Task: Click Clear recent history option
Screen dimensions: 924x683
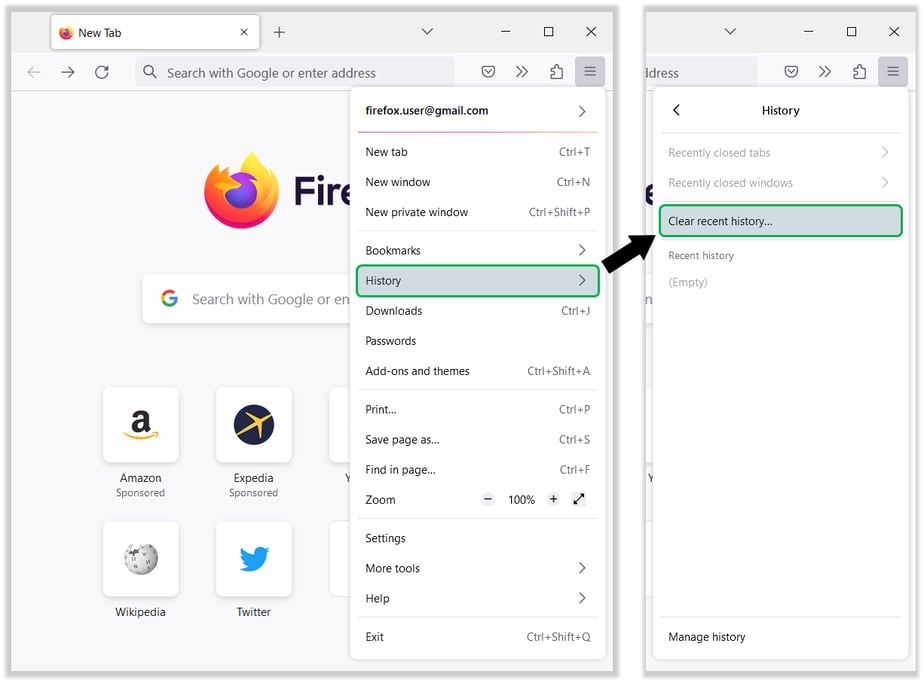Action: [780, 221]
